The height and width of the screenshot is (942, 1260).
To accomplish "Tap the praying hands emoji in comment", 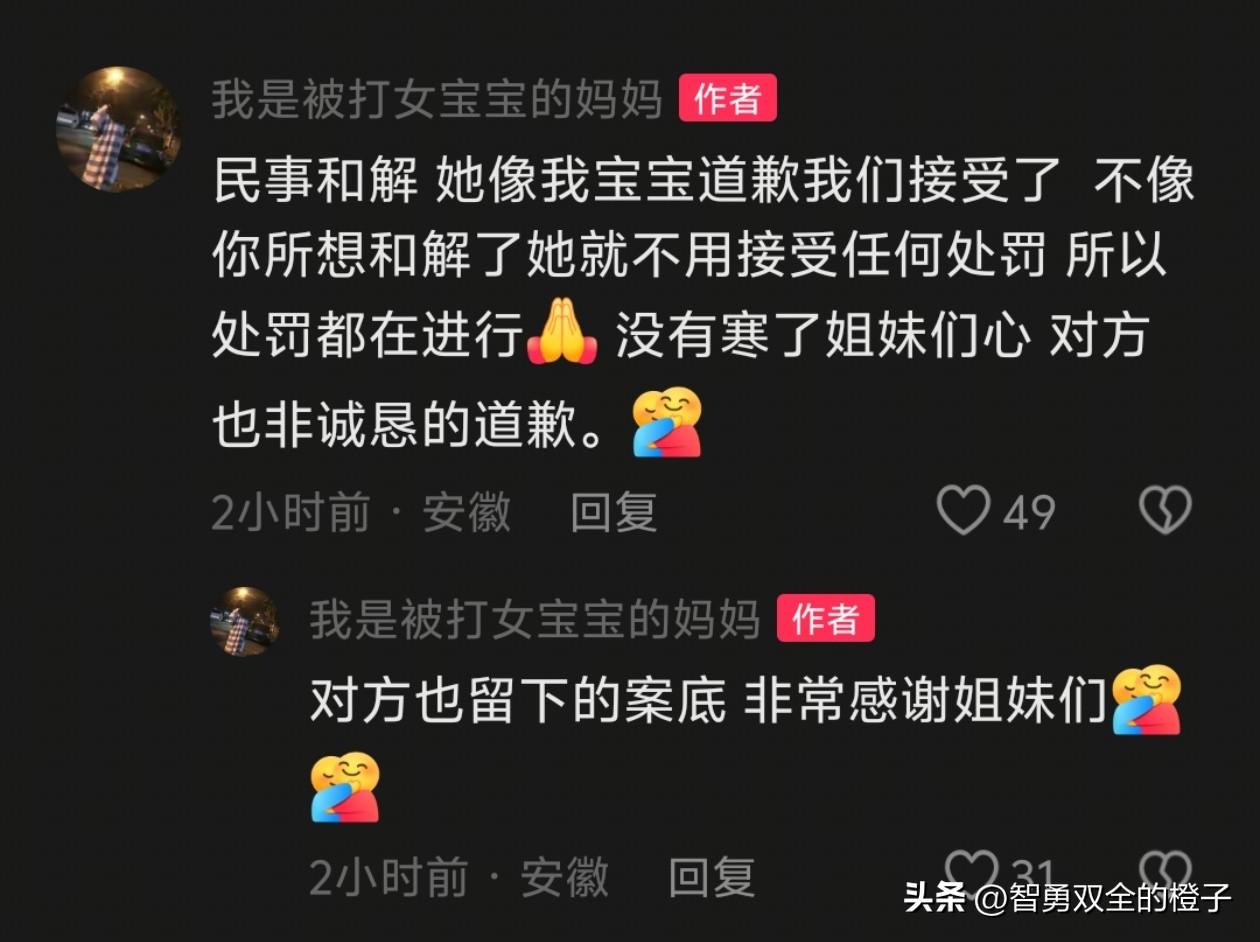I will 562,334.
